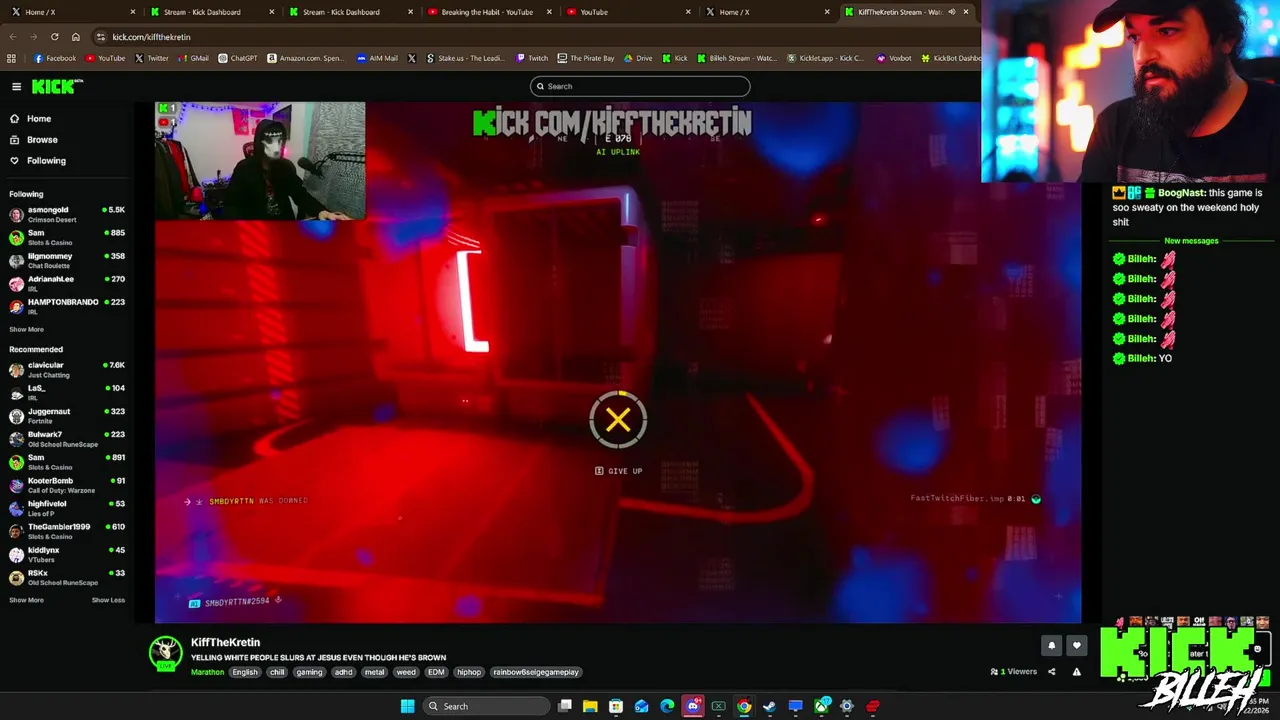The image size is (1280, 720).
Task: Collapse Recommended list with Show Less
Action: click(108, 600)
